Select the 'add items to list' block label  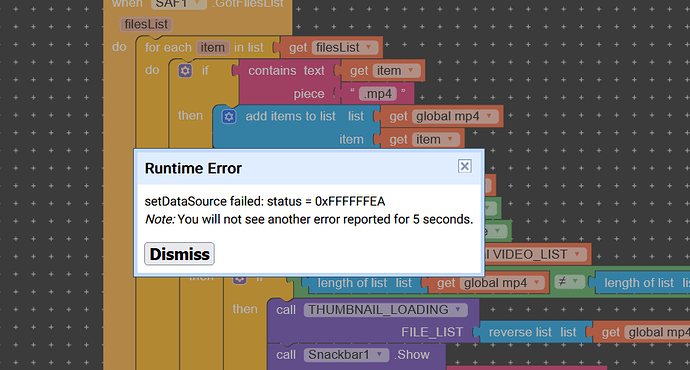point(290,116)
